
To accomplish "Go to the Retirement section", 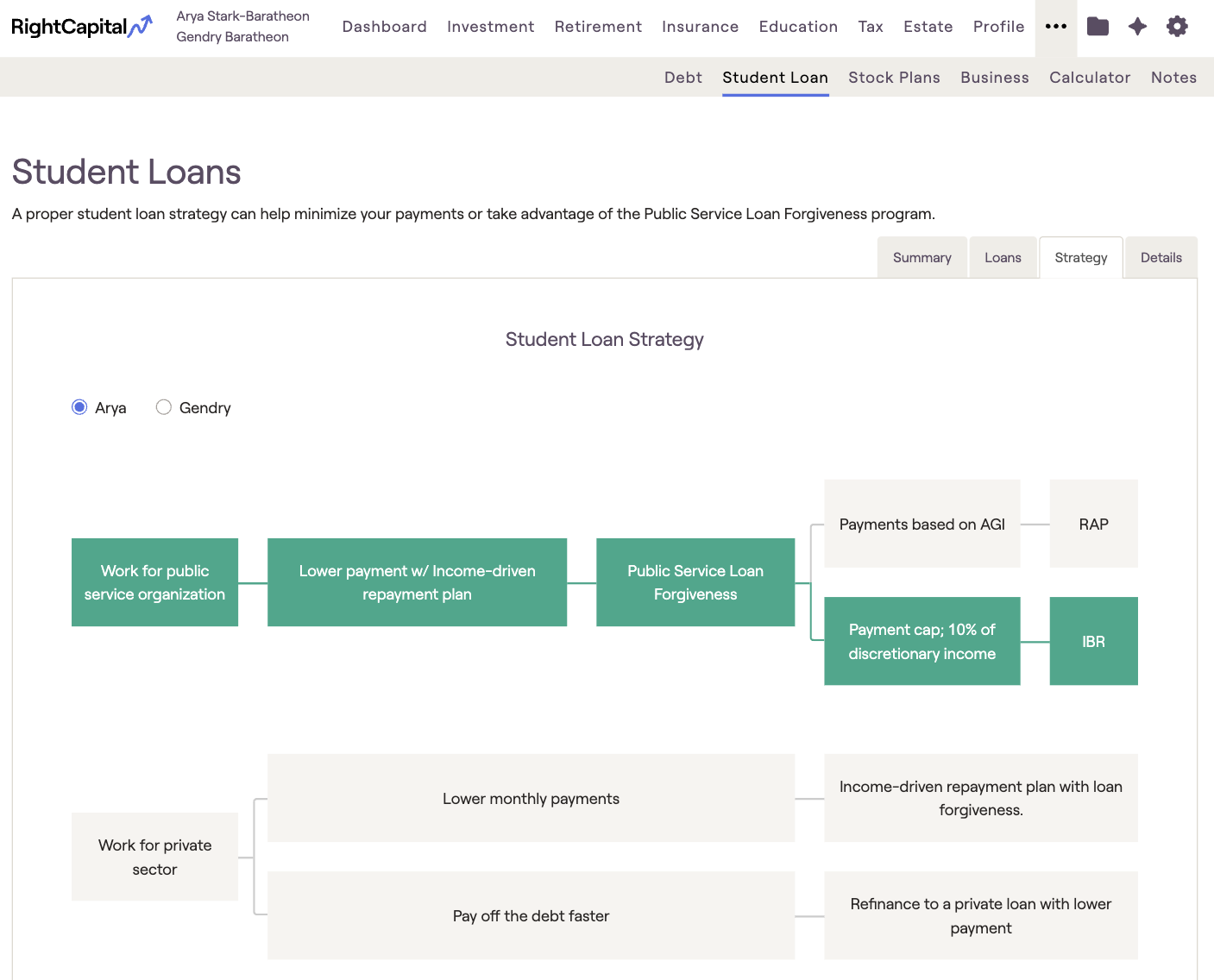I will 599,27.
